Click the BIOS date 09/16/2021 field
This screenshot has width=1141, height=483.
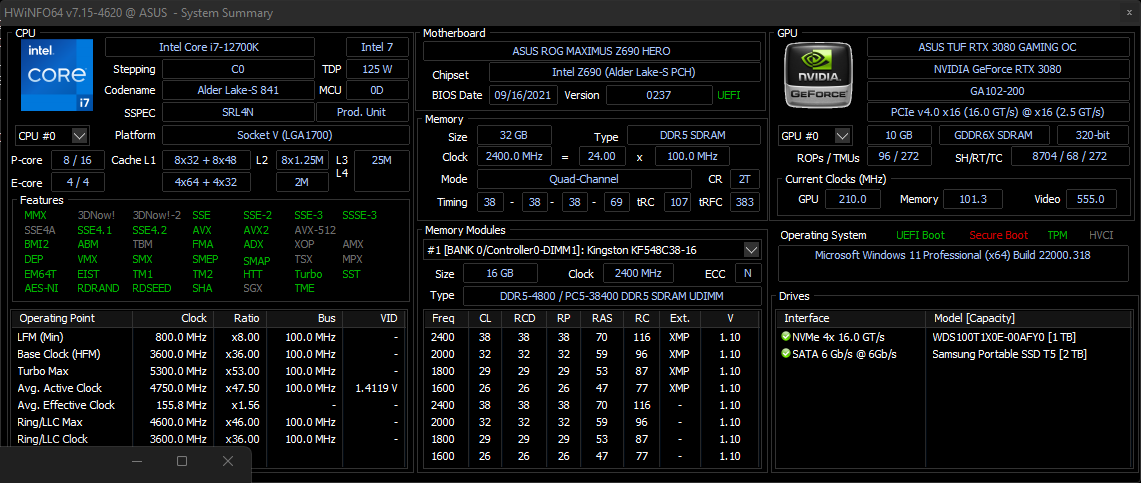(524, 95)
